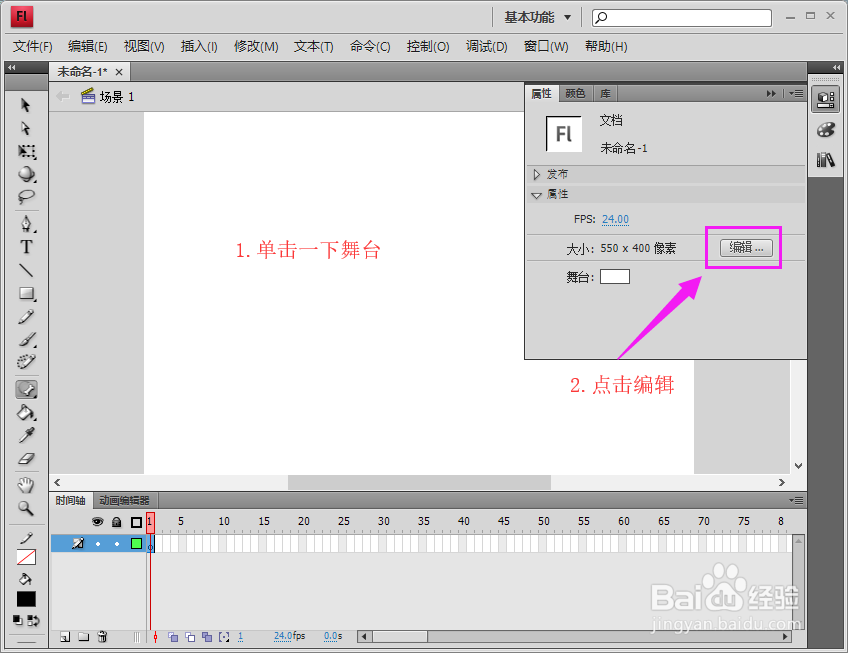Select the Brush tool
Screen dimensions: 848x653
click(x=26, y=339)
